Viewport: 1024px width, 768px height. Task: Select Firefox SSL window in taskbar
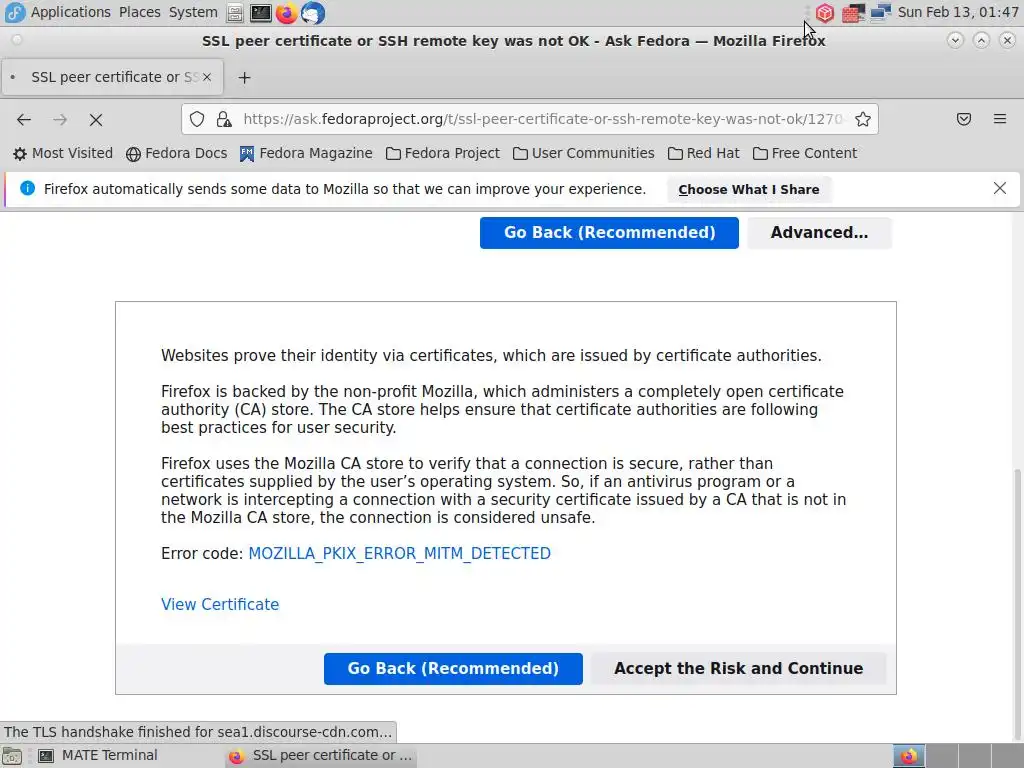(x=321, y=756)
